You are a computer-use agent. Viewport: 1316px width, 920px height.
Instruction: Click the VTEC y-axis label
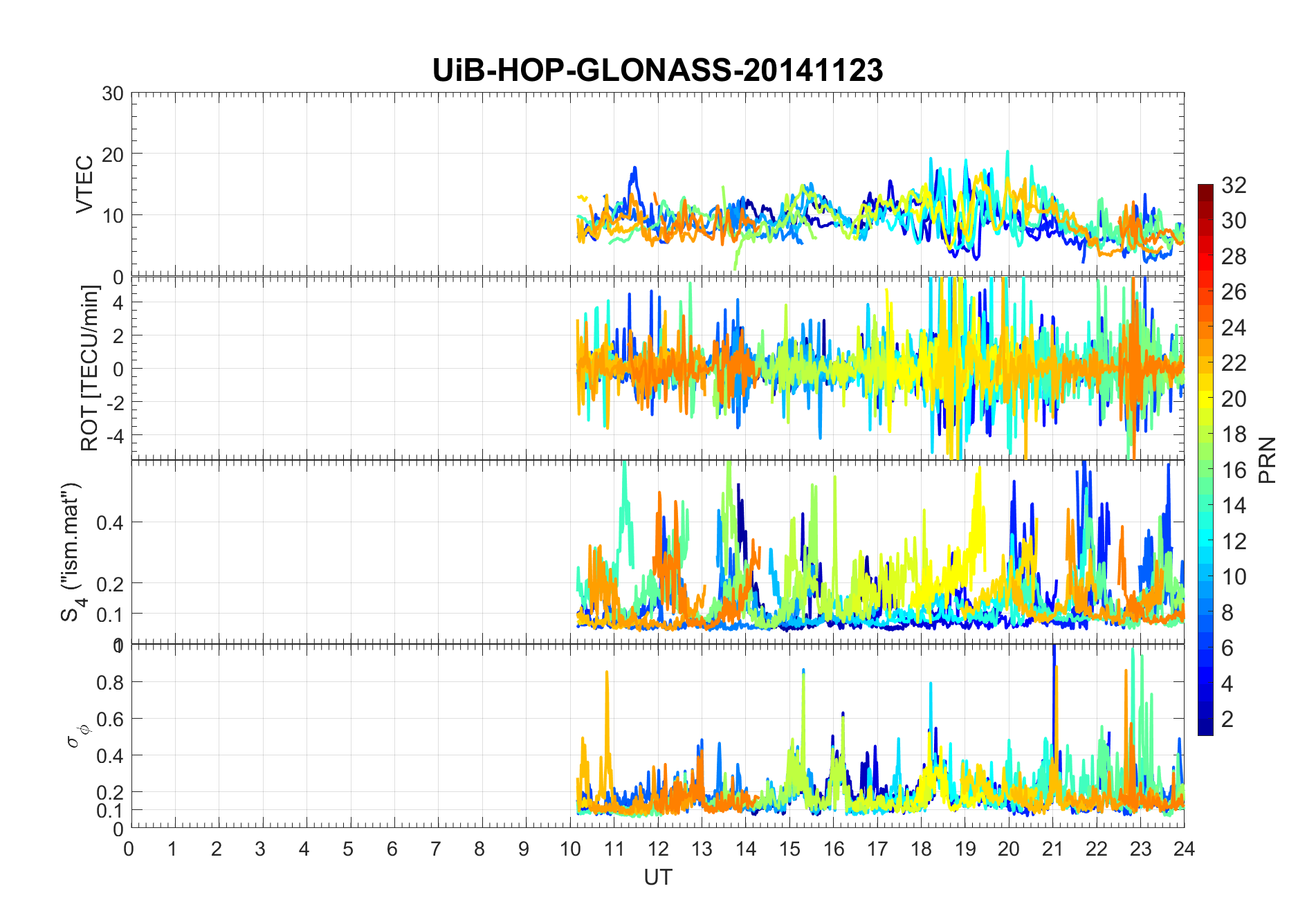[x=84, y=185]
